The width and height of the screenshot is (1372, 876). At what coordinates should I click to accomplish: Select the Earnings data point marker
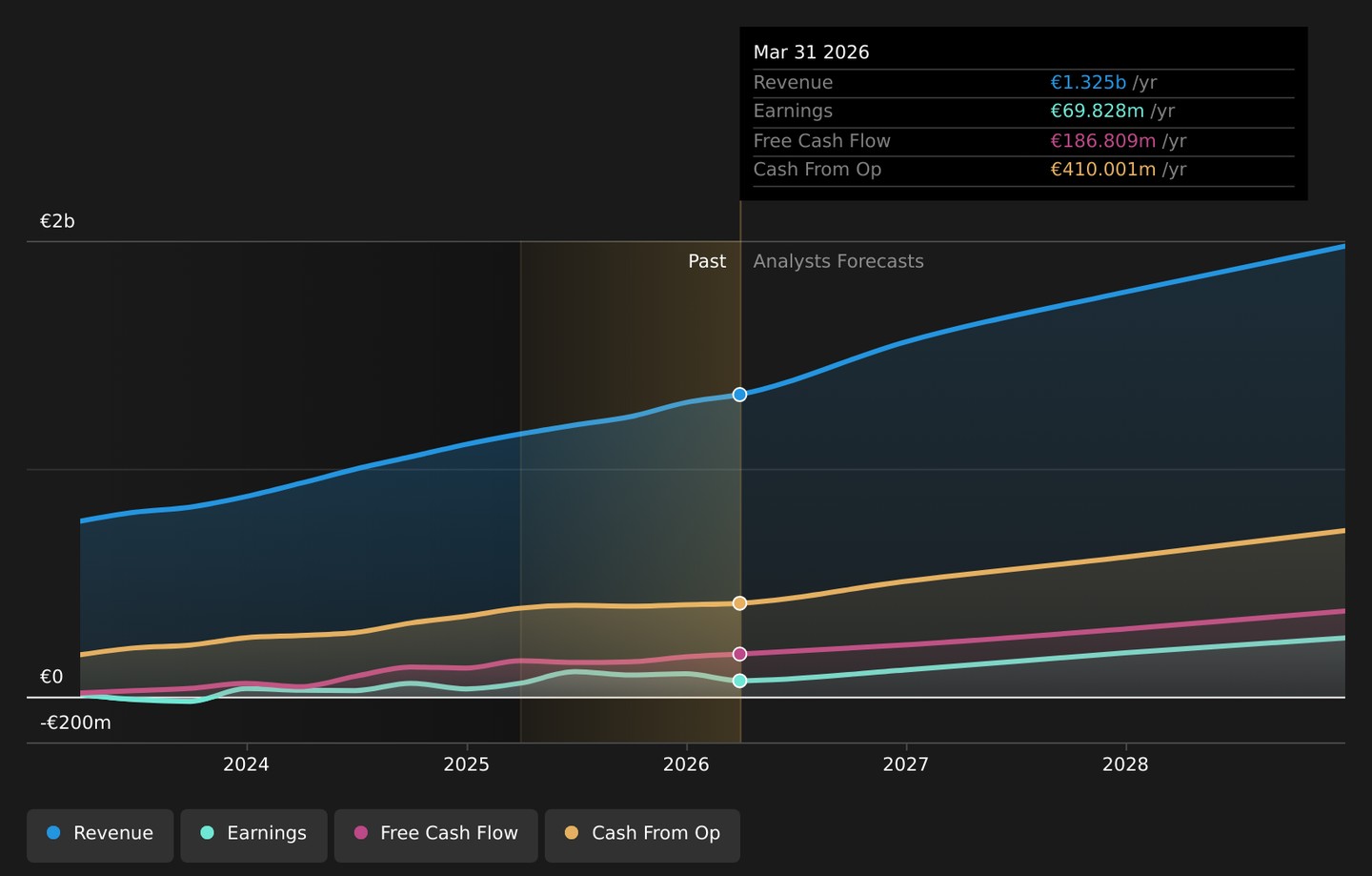(739, 681)
